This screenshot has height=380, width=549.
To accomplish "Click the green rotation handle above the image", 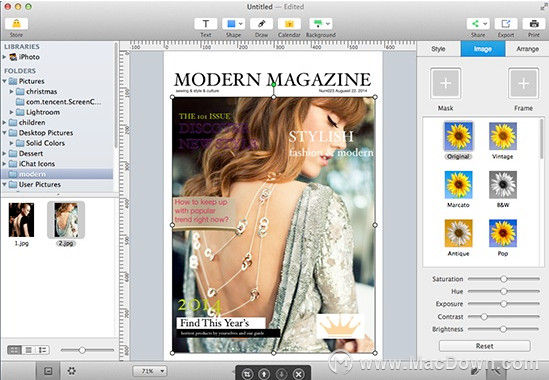I will [273, 84].
